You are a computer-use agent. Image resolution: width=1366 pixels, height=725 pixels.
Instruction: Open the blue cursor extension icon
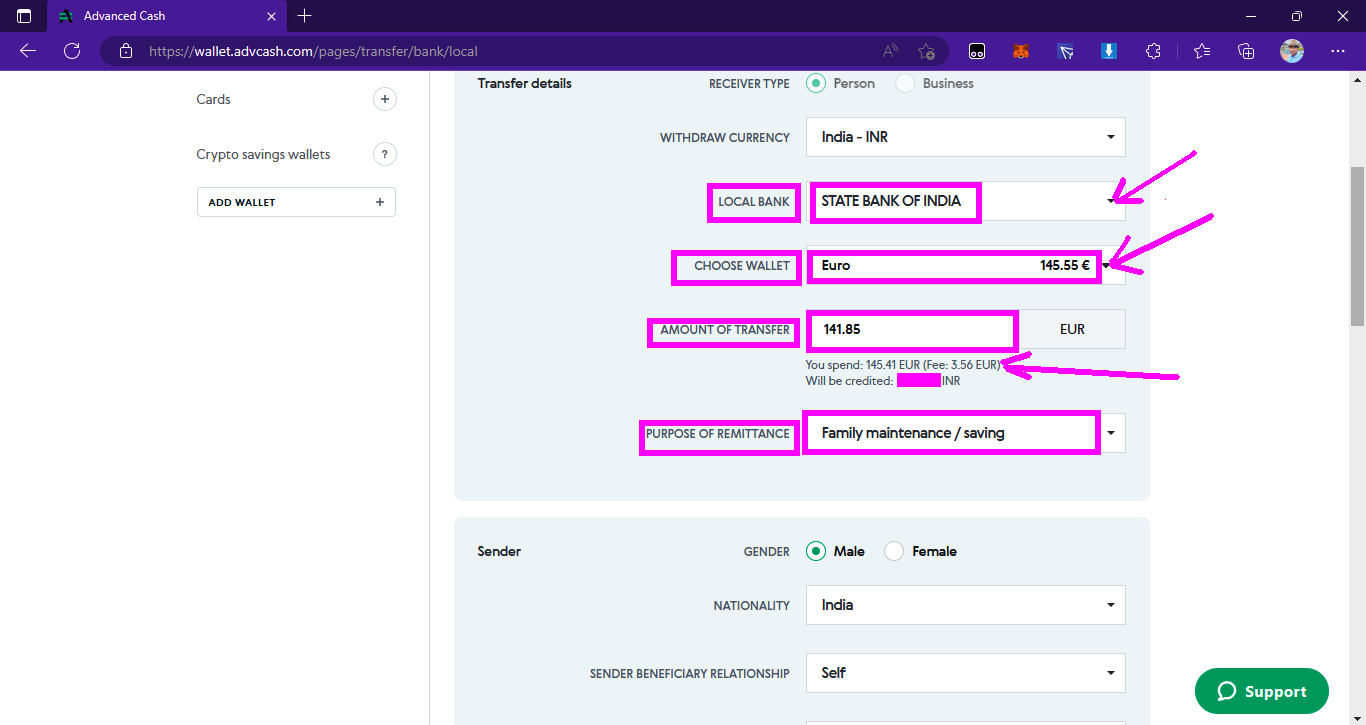1065,51
